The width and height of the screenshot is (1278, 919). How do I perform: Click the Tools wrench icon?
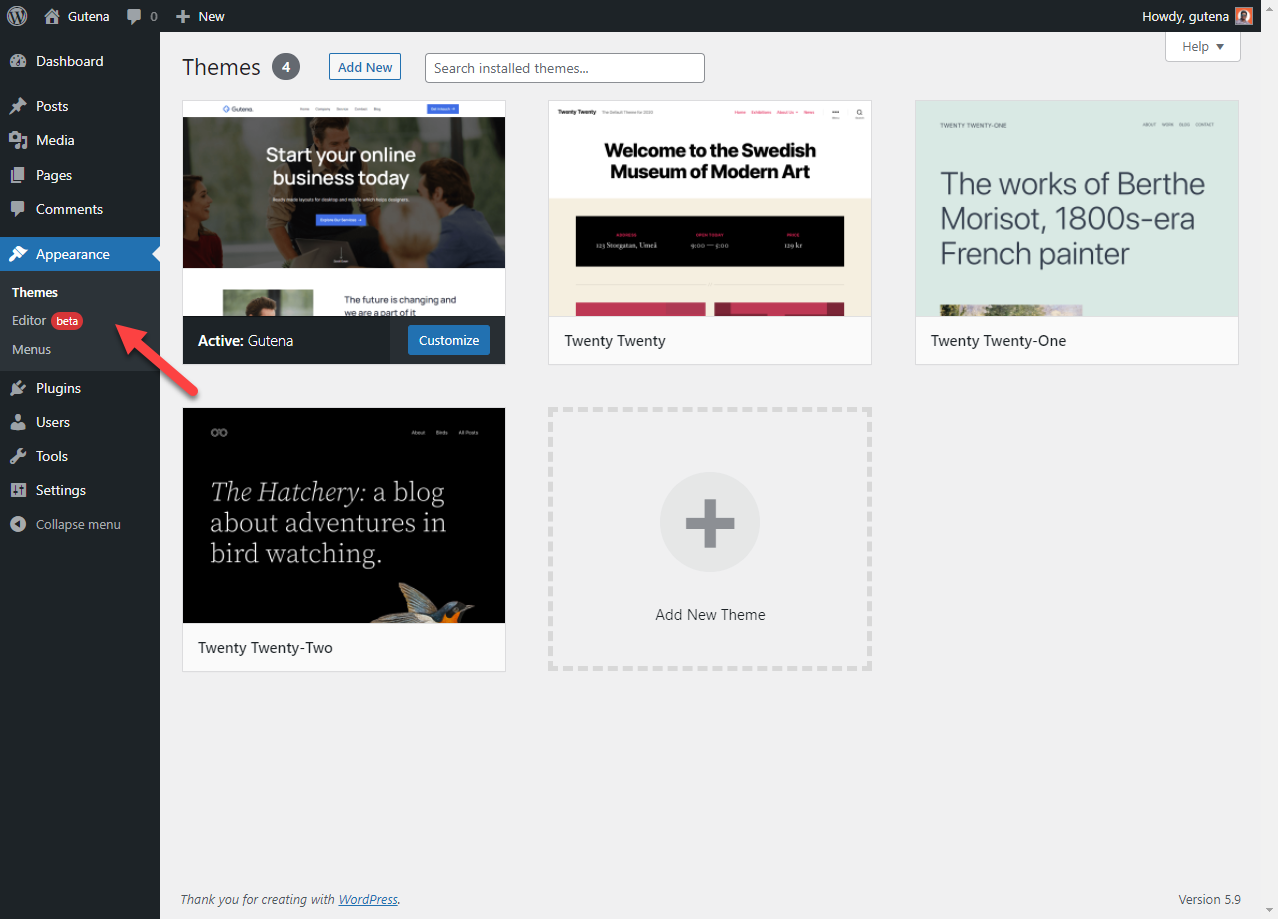click(18, 456)
